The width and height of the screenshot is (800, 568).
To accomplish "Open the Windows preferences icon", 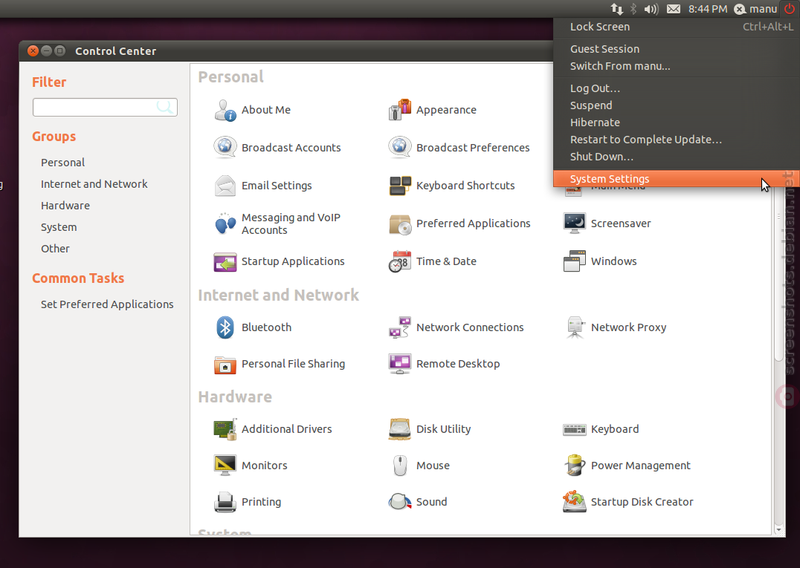I will 574,261.
